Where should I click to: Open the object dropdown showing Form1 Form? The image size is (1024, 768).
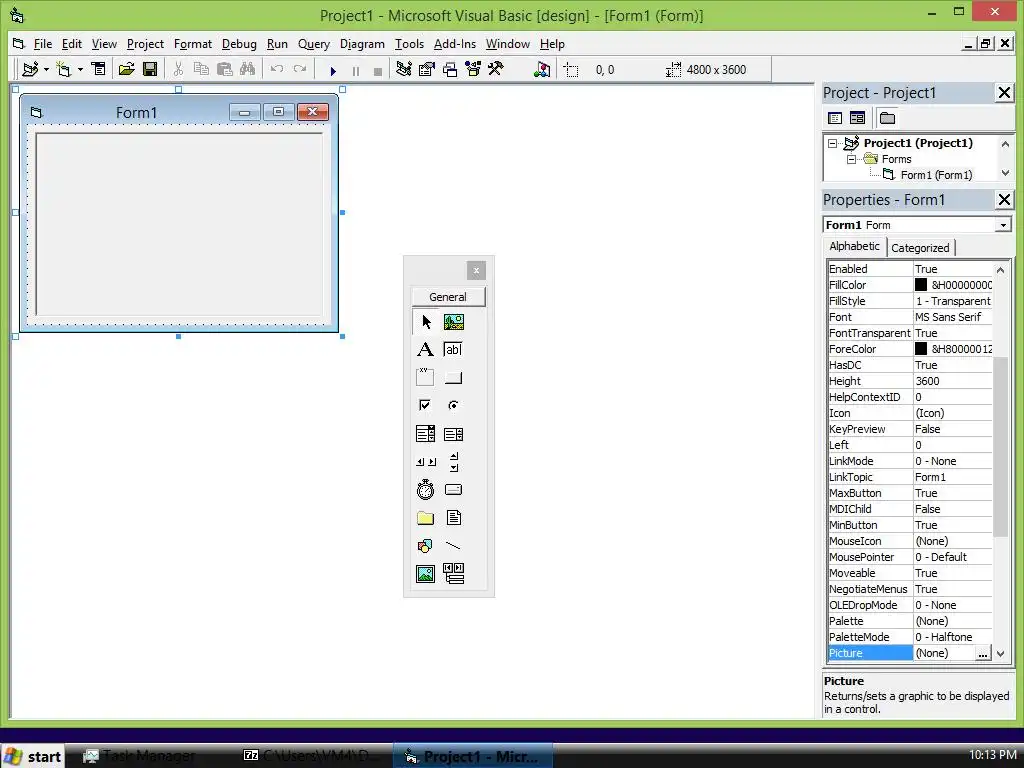(x=1002, y=225)
